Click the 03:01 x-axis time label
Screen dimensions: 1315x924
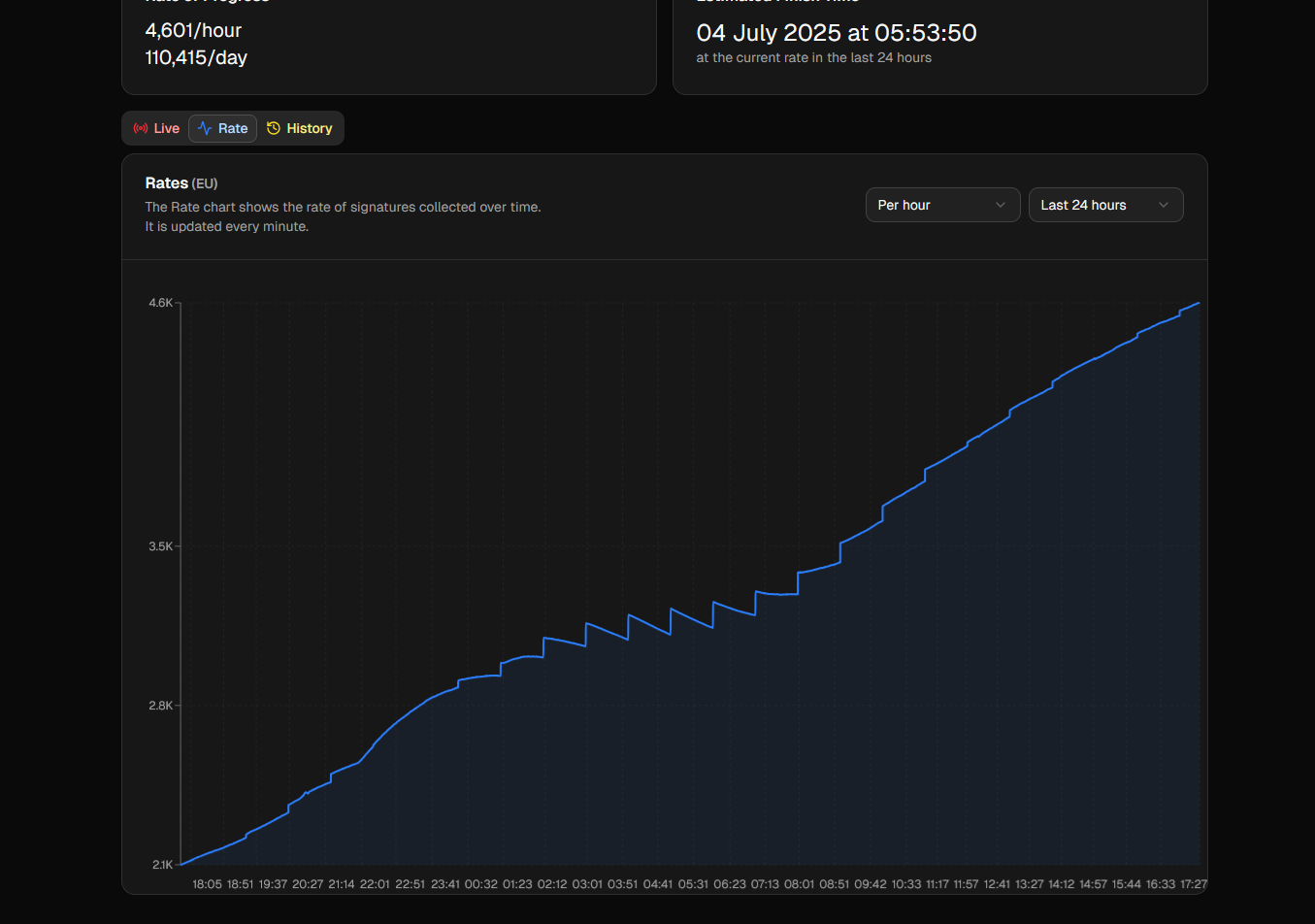click(x=587, y=884)
